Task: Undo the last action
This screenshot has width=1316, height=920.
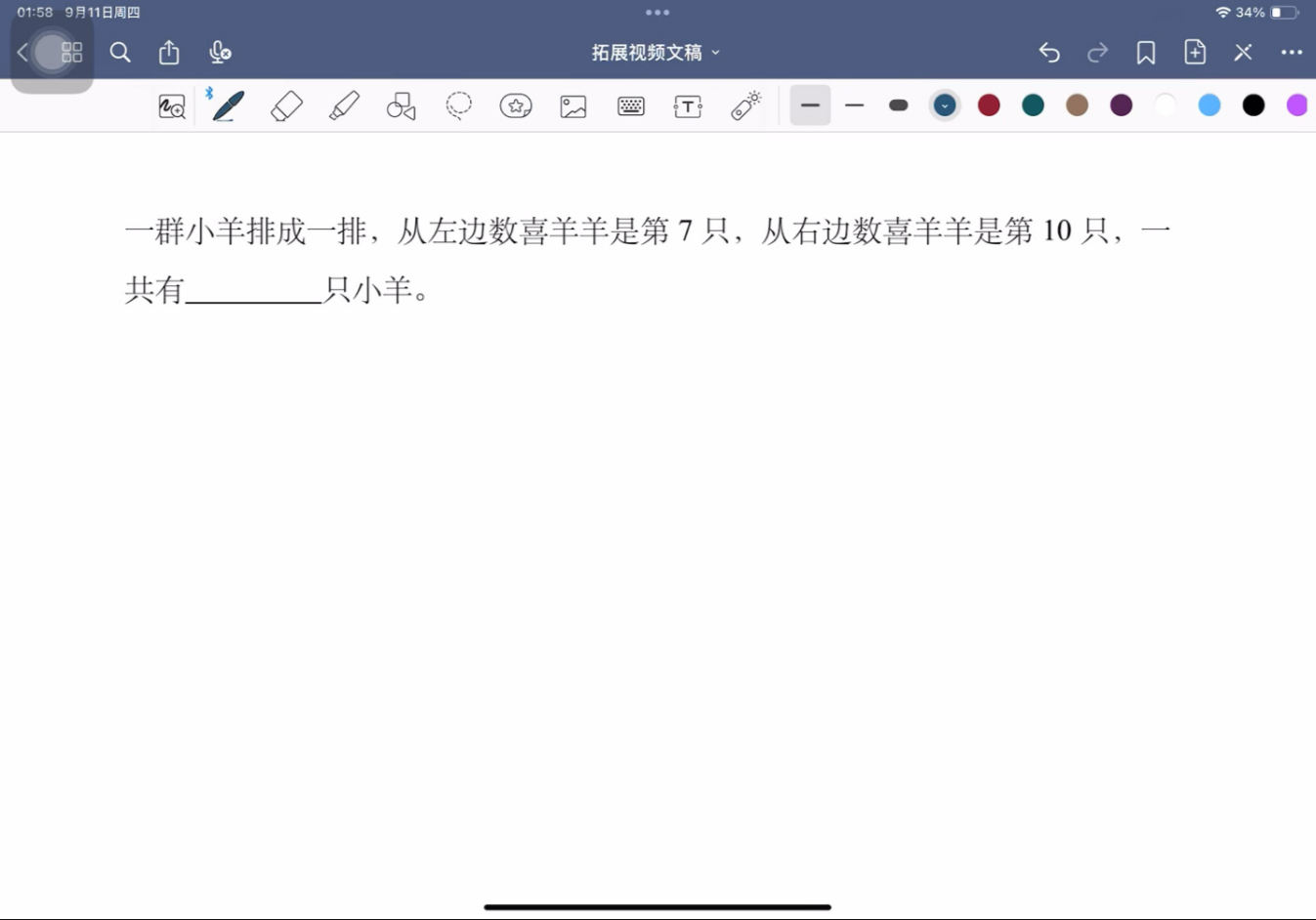Action: click(x=1049, y=53)
